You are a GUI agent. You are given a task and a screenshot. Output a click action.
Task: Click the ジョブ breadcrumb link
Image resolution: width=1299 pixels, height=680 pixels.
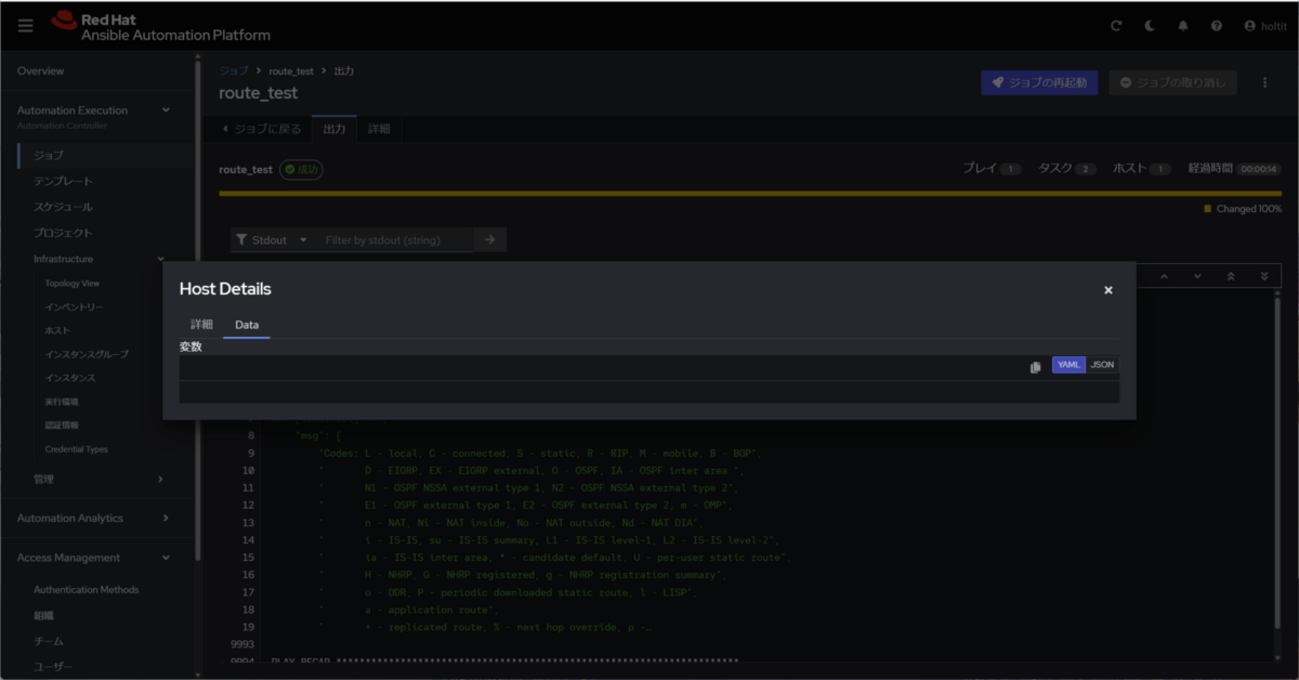coord(233,71)
